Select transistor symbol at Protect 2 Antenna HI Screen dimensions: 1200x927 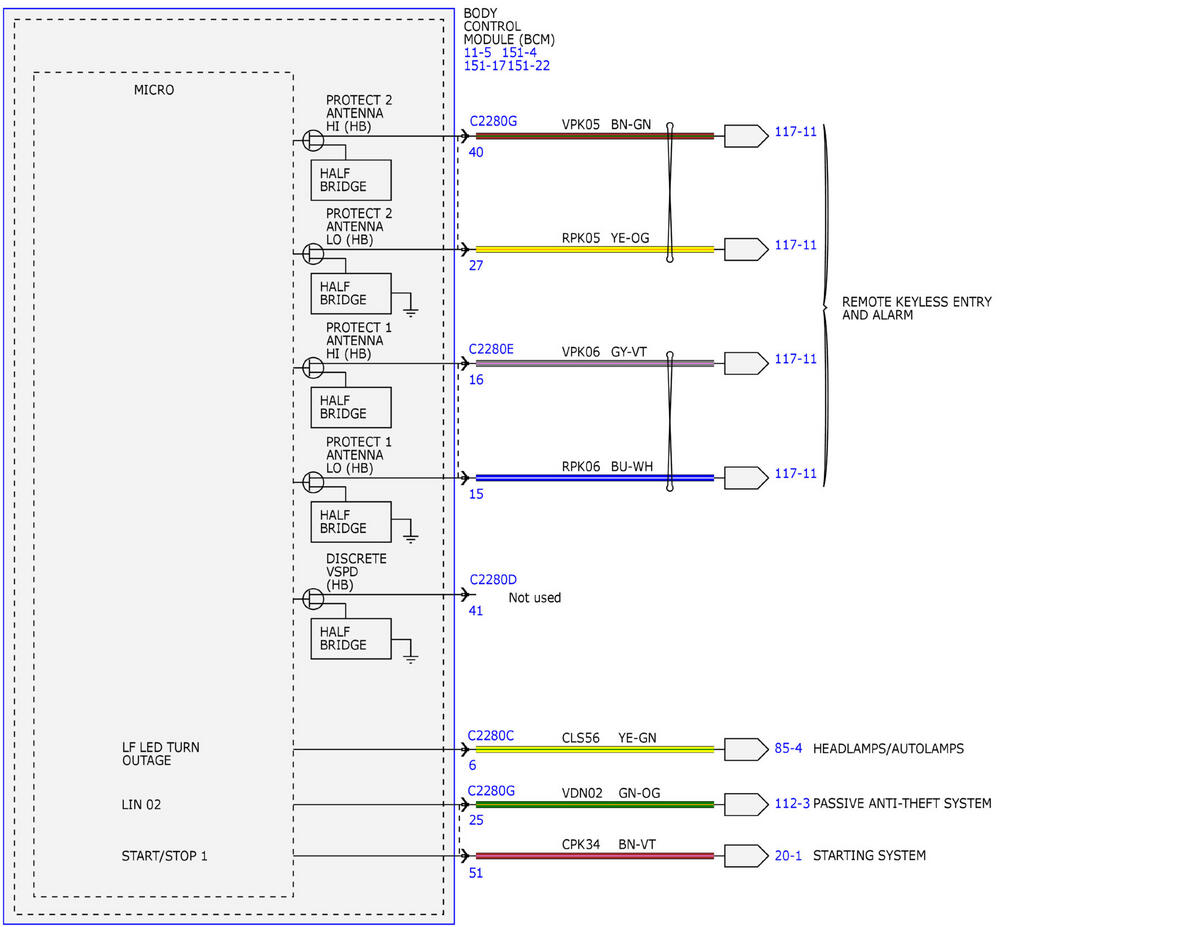tap(314, 140)
